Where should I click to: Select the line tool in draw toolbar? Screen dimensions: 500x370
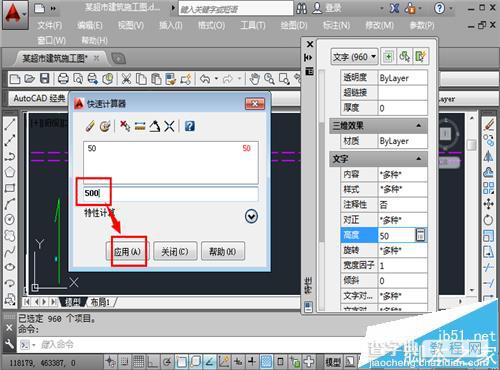[x=10, y=124]
